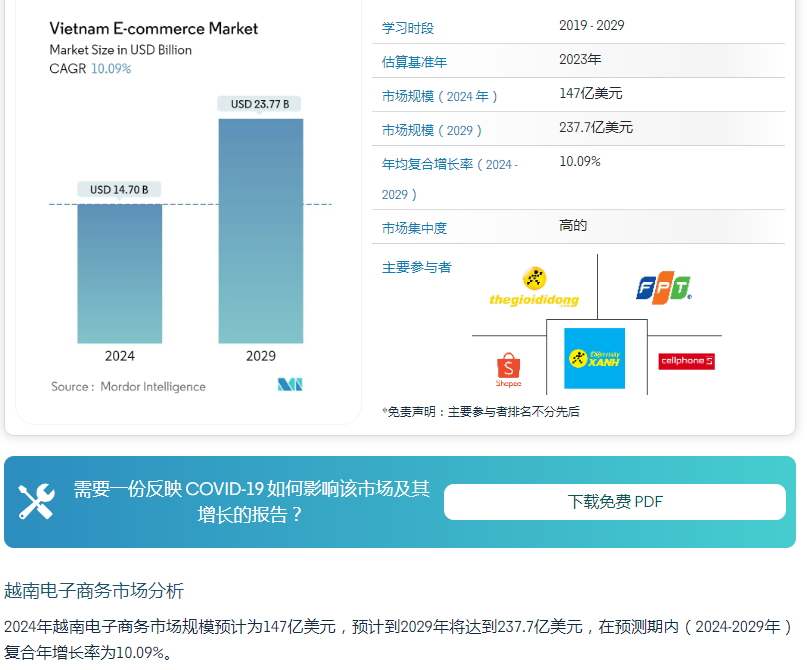The height and width of the screenshot is (670, 807).
Task: Click the 越南电子商务市场分析 heading
Action: [94, 591]
